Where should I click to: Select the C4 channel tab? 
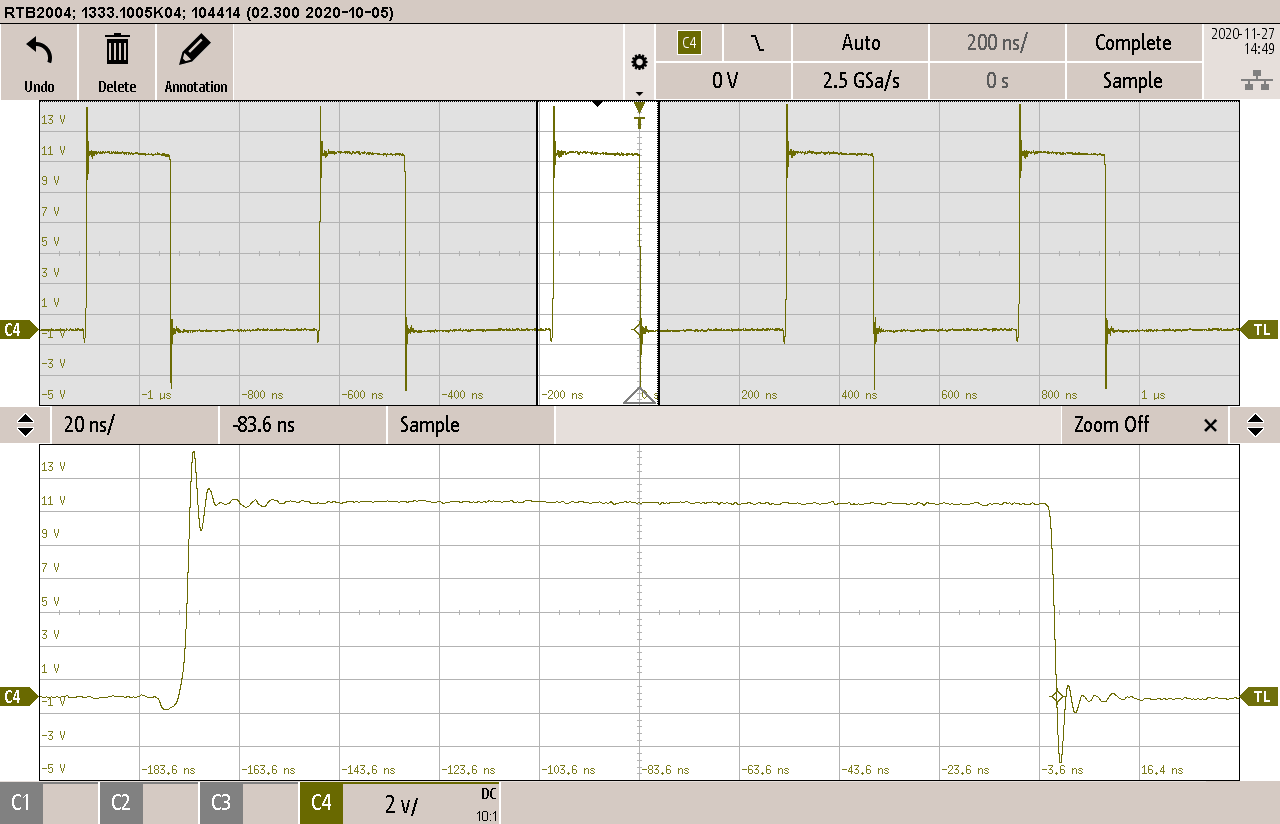tap(321, 803)
